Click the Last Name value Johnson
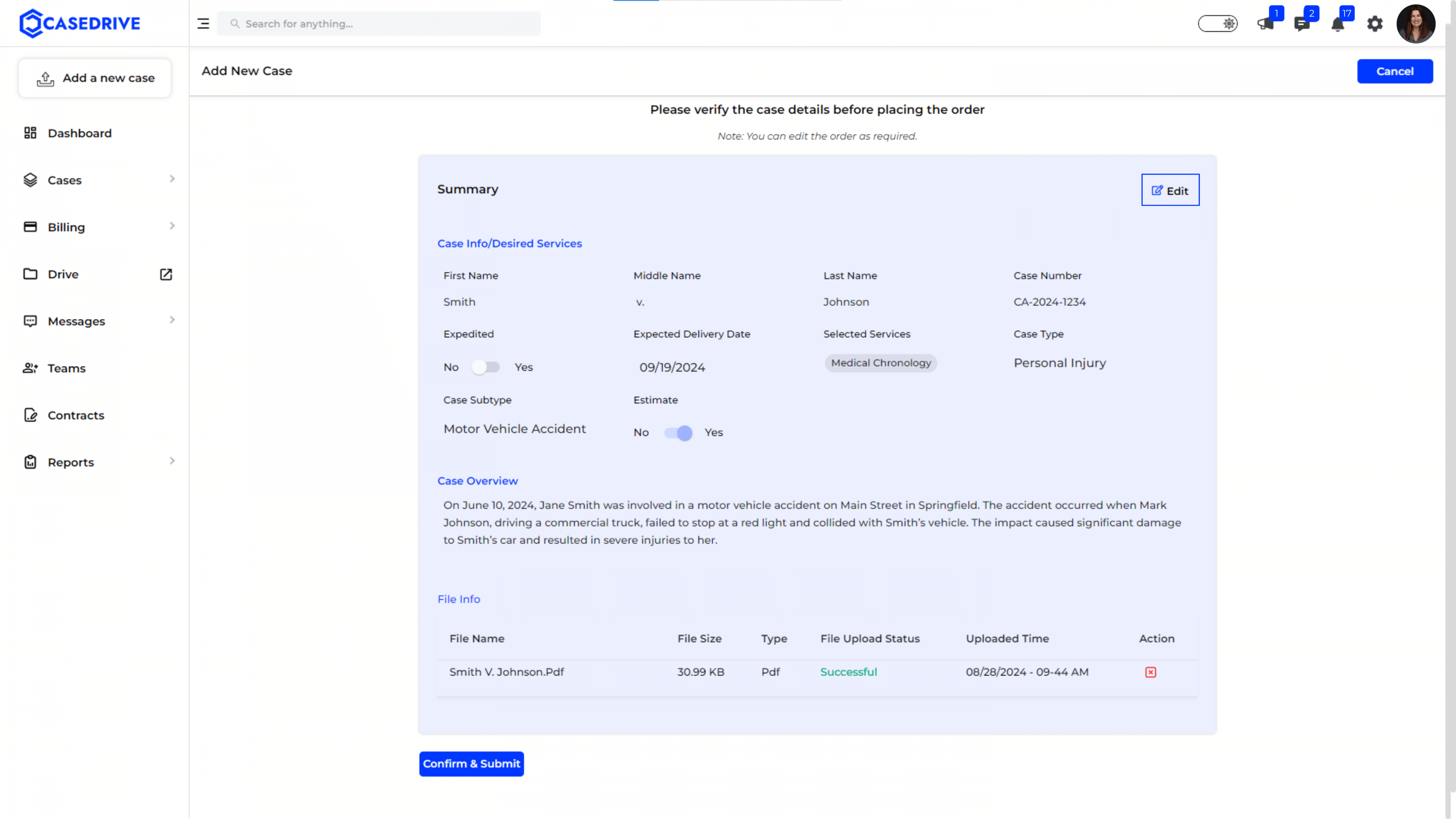Image resolution: width=1456 pixels, height=819 pixels. coord(846,302)
